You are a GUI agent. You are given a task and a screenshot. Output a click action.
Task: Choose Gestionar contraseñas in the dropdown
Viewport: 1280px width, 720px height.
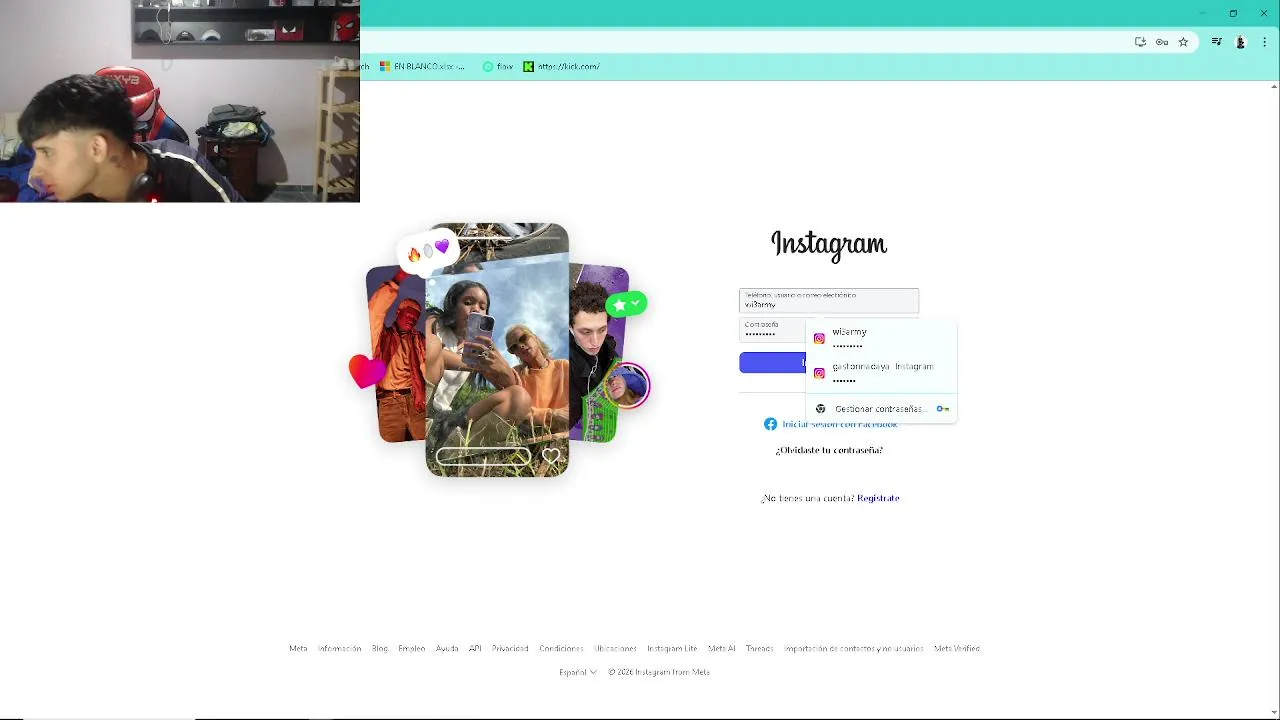[x=881, y=408]
